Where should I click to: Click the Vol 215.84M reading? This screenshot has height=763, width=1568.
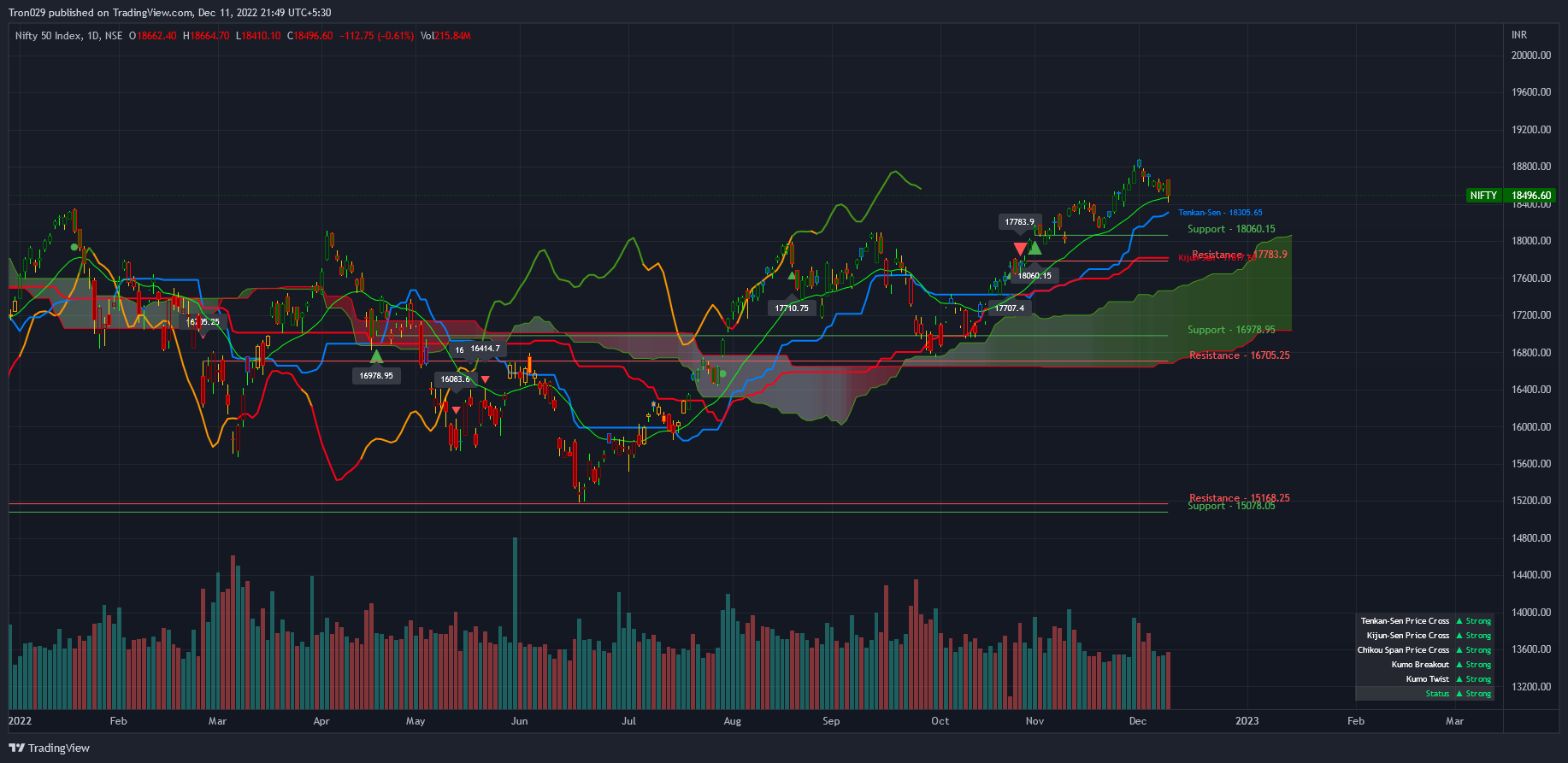445,36
